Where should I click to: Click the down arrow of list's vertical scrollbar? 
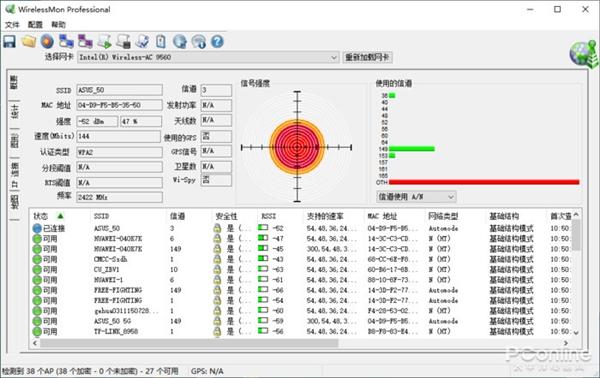[576, 333]
